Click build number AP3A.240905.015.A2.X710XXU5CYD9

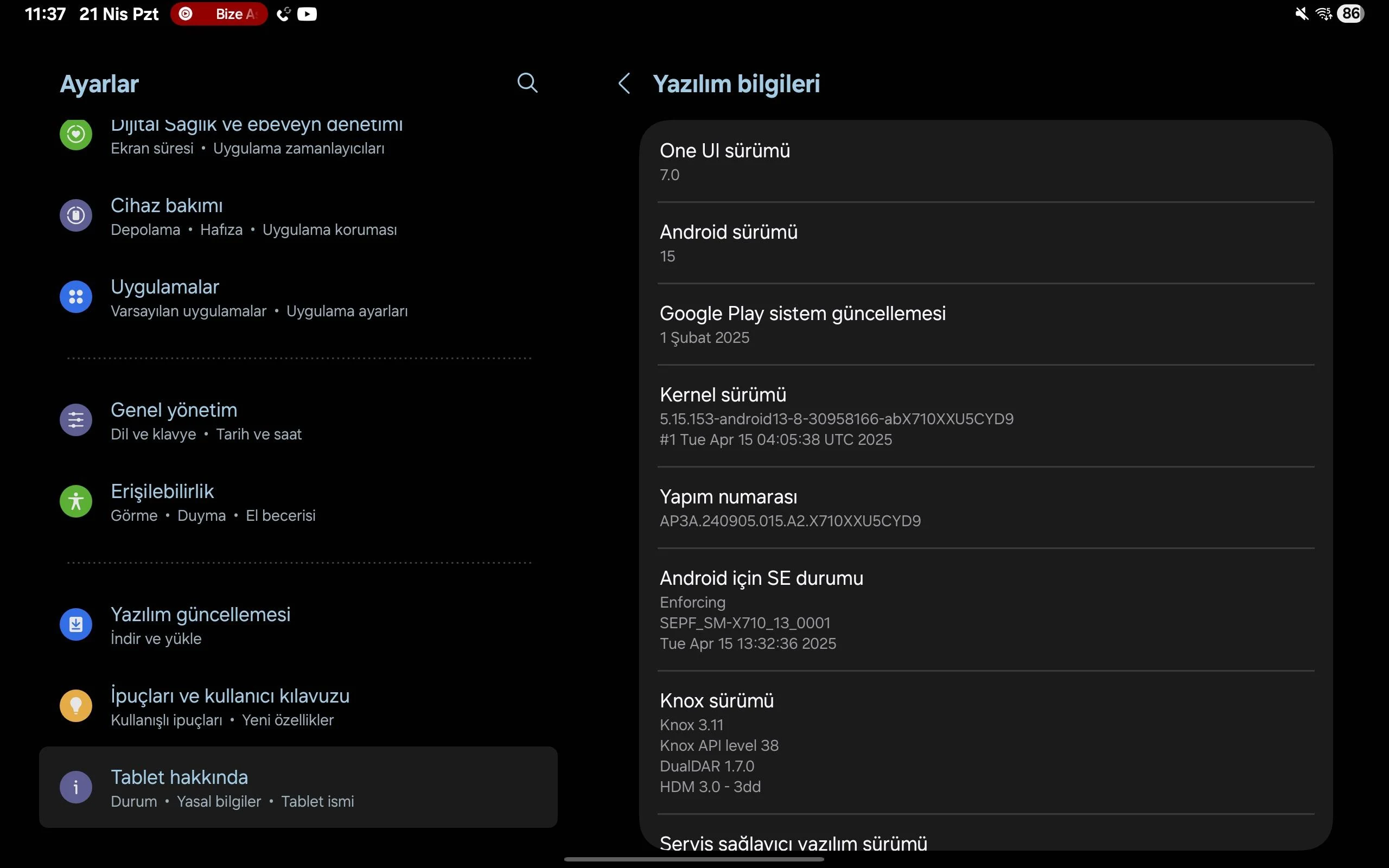pos(791,521)
